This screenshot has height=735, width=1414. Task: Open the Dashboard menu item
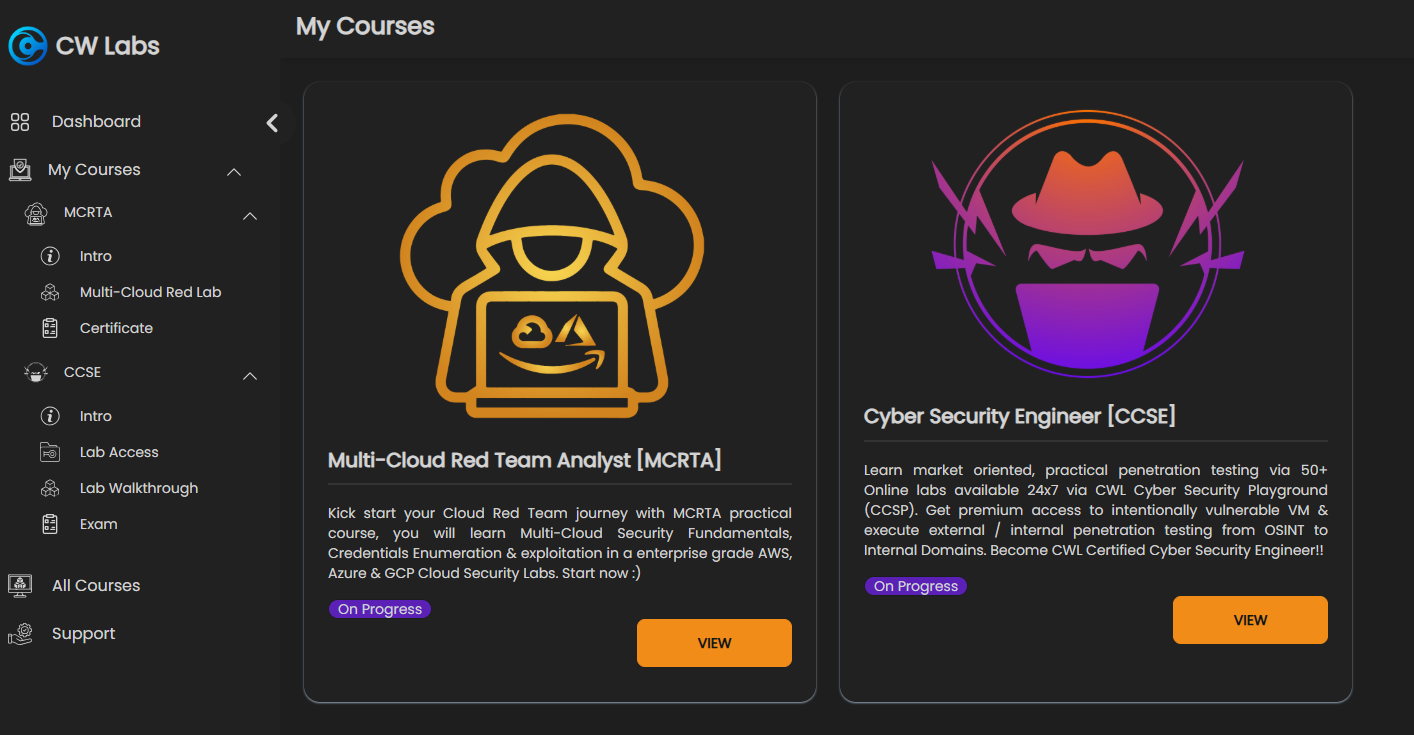click(96, 122)
